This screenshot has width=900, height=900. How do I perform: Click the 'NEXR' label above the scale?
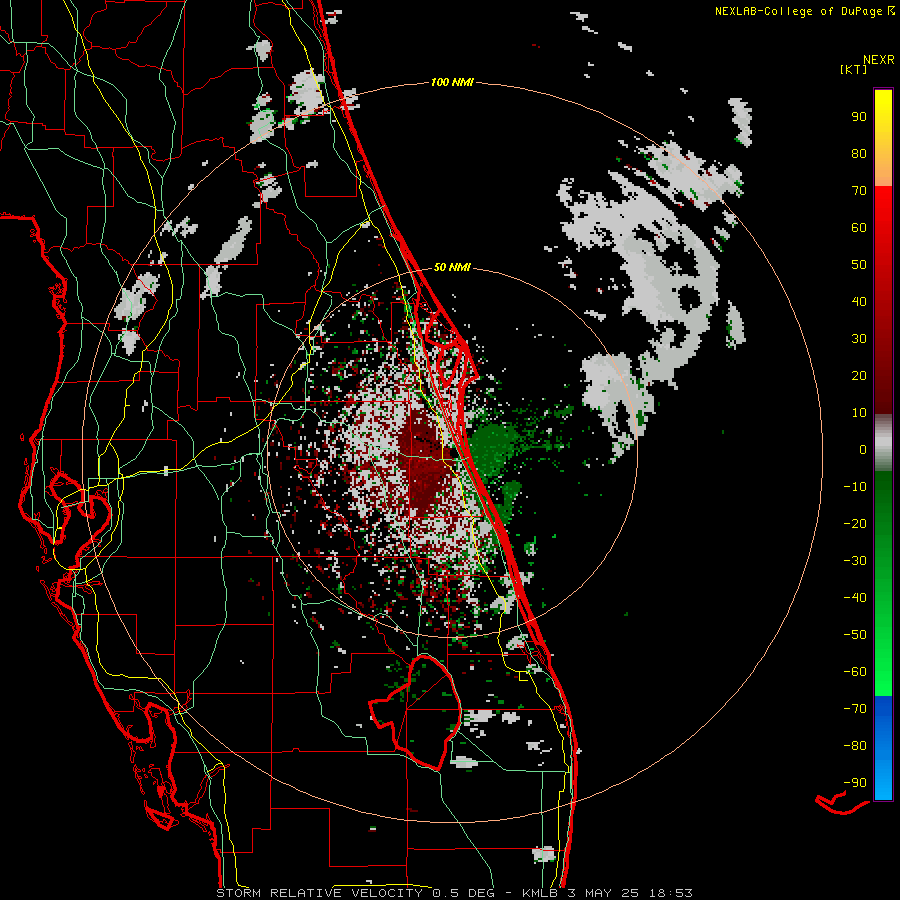click(879, 60)
